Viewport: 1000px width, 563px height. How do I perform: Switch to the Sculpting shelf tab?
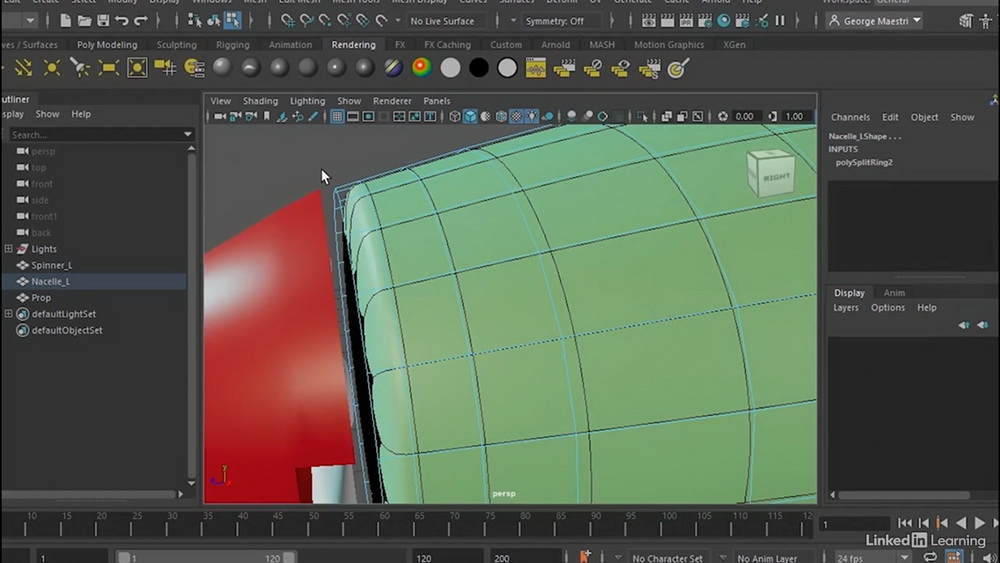click(x=177, y=45)
